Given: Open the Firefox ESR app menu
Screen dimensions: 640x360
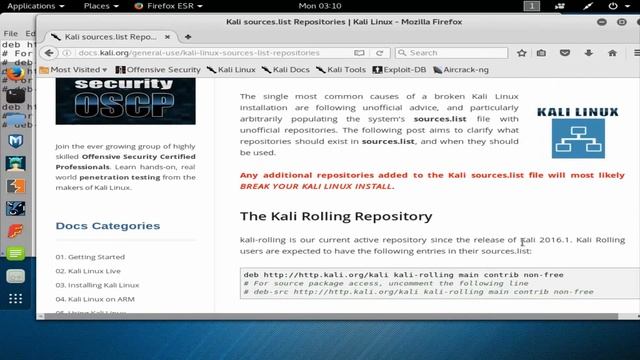Looking at the screenshot, I should [169, 6].
